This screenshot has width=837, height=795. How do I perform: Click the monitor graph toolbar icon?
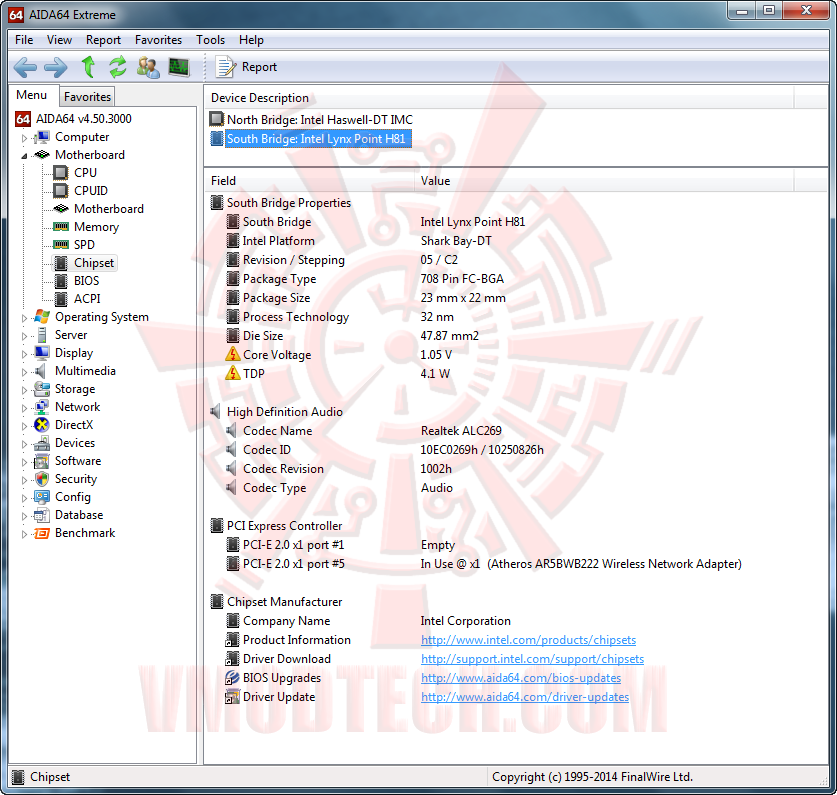(x=179, y=67)
